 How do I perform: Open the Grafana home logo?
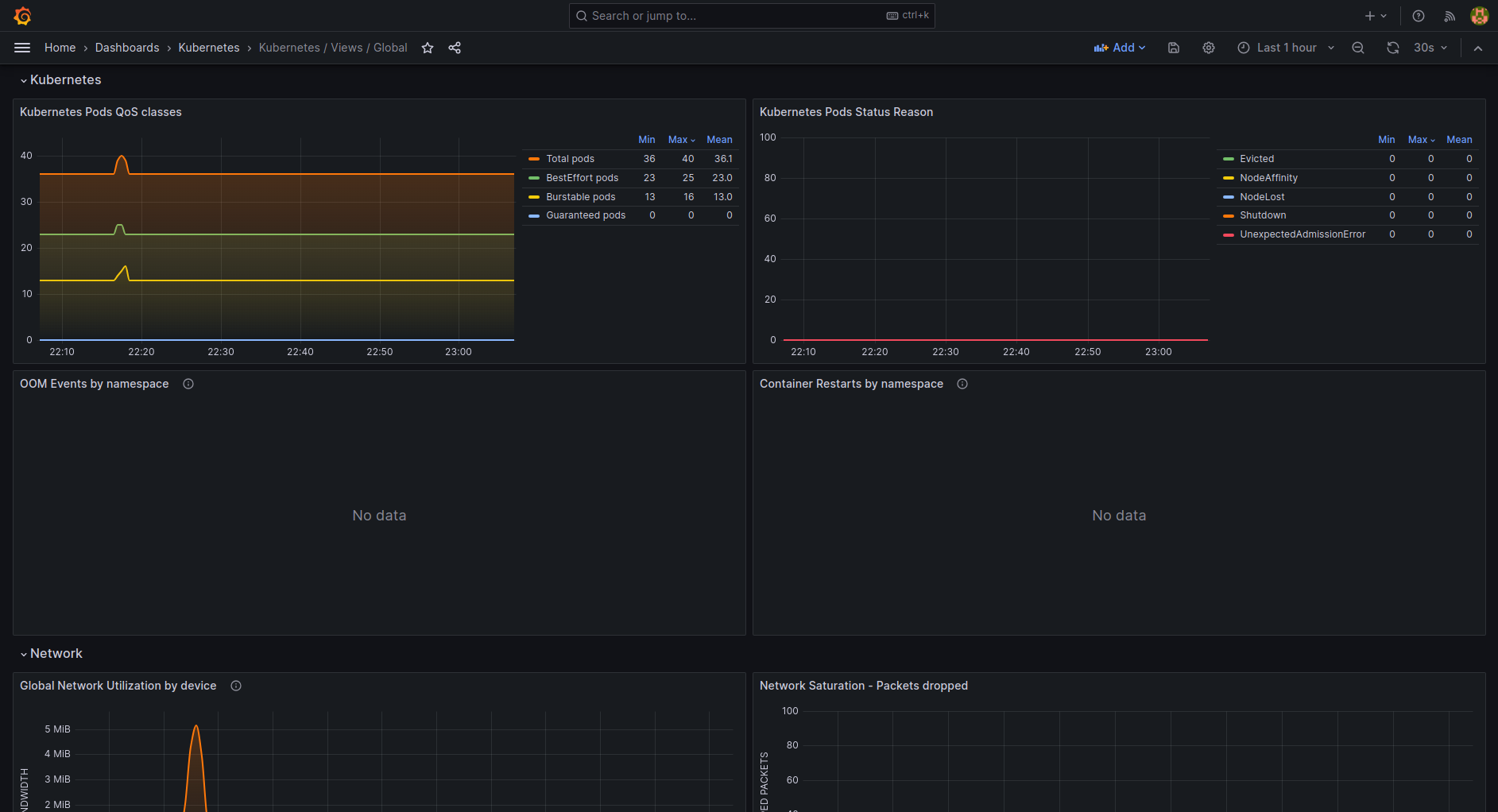22,16
